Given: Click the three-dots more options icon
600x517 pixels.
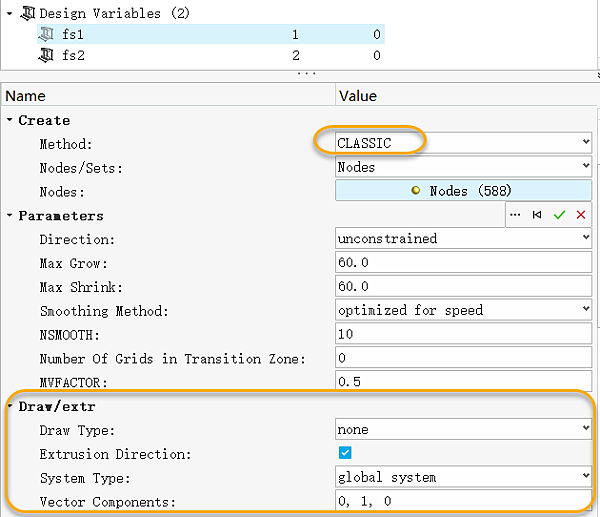Looking at the screenshot, I should [x=515, y=215].
